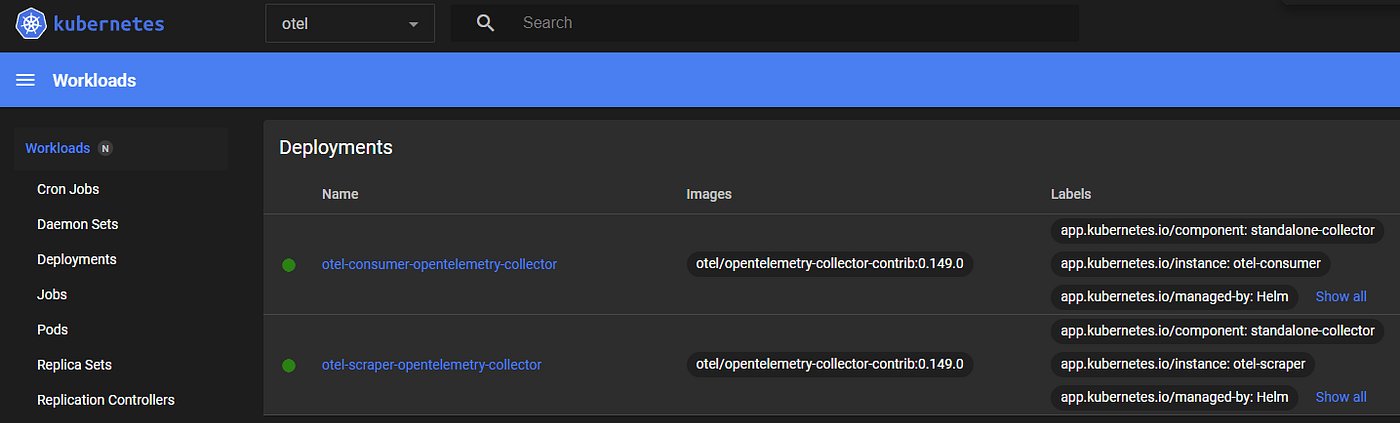Click the green status dot for otel-consumer
This screenshot has width=1400, height=423.
pos(289,265)
